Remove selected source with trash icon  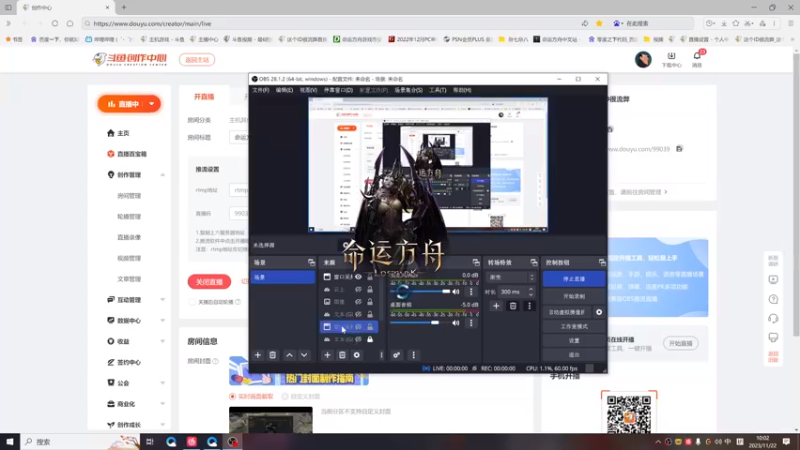(x=342, y=355)
